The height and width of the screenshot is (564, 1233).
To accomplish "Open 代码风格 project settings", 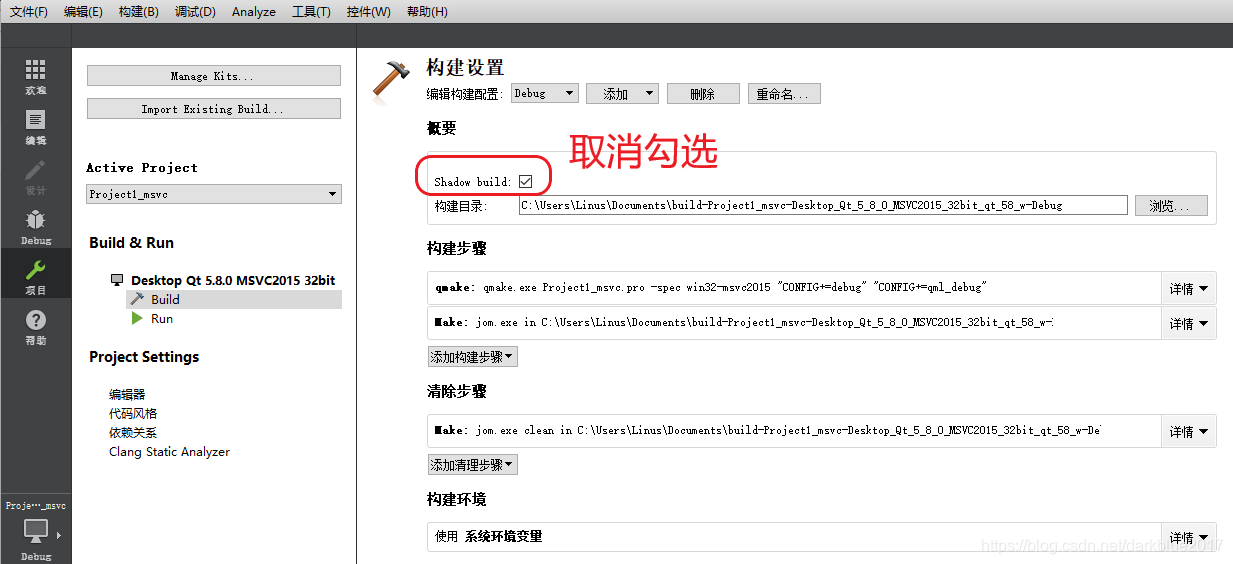I will [133, 413].
